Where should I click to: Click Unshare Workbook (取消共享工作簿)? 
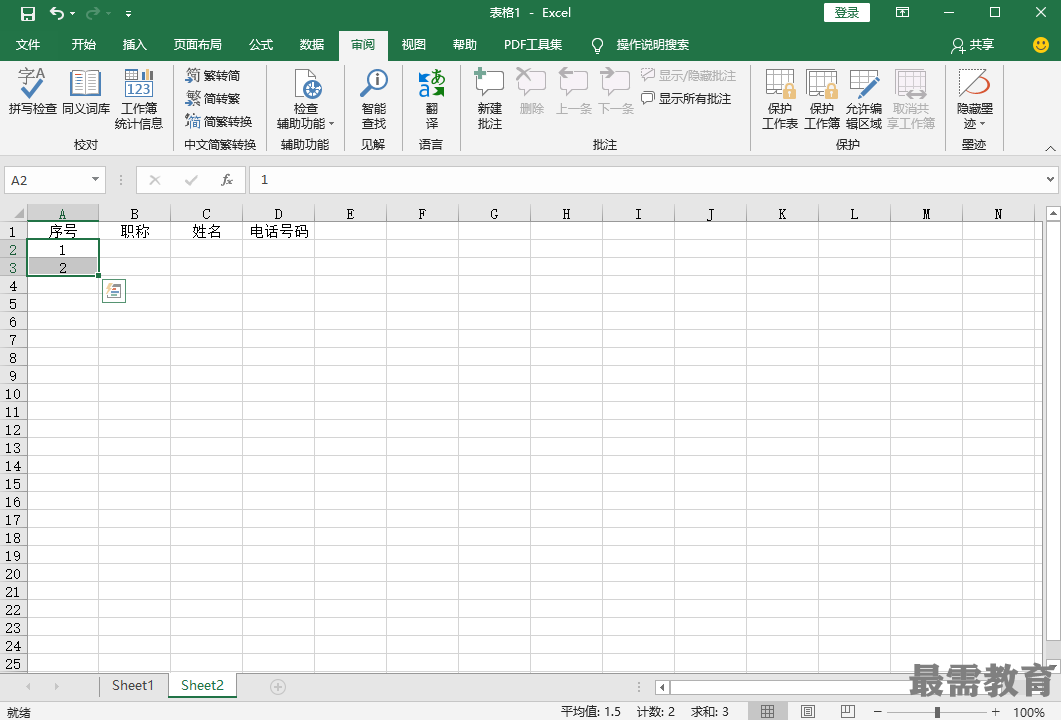point(911,99)
